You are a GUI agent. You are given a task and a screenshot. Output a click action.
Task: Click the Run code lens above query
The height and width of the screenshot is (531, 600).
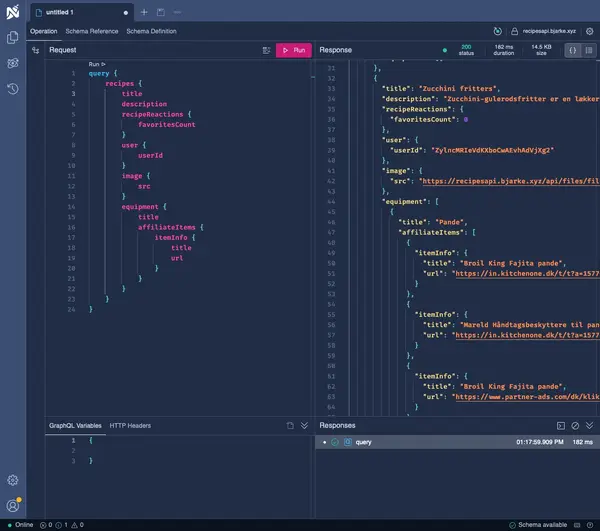click(x=97, y=64)
